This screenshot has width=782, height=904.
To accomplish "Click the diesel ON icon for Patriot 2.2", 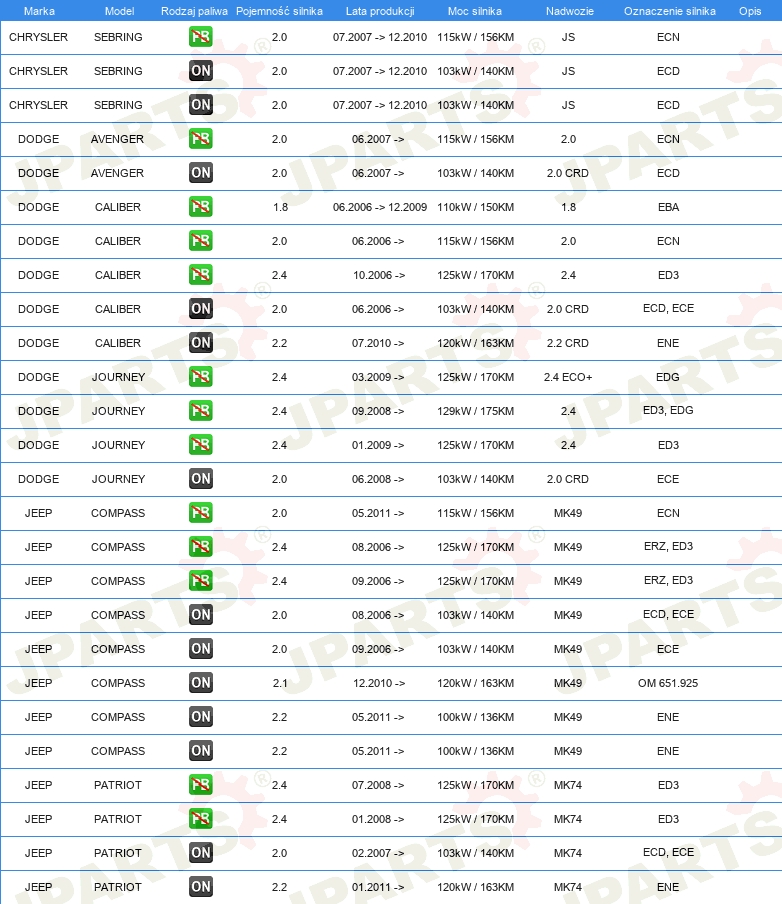I will click(201, 887).
